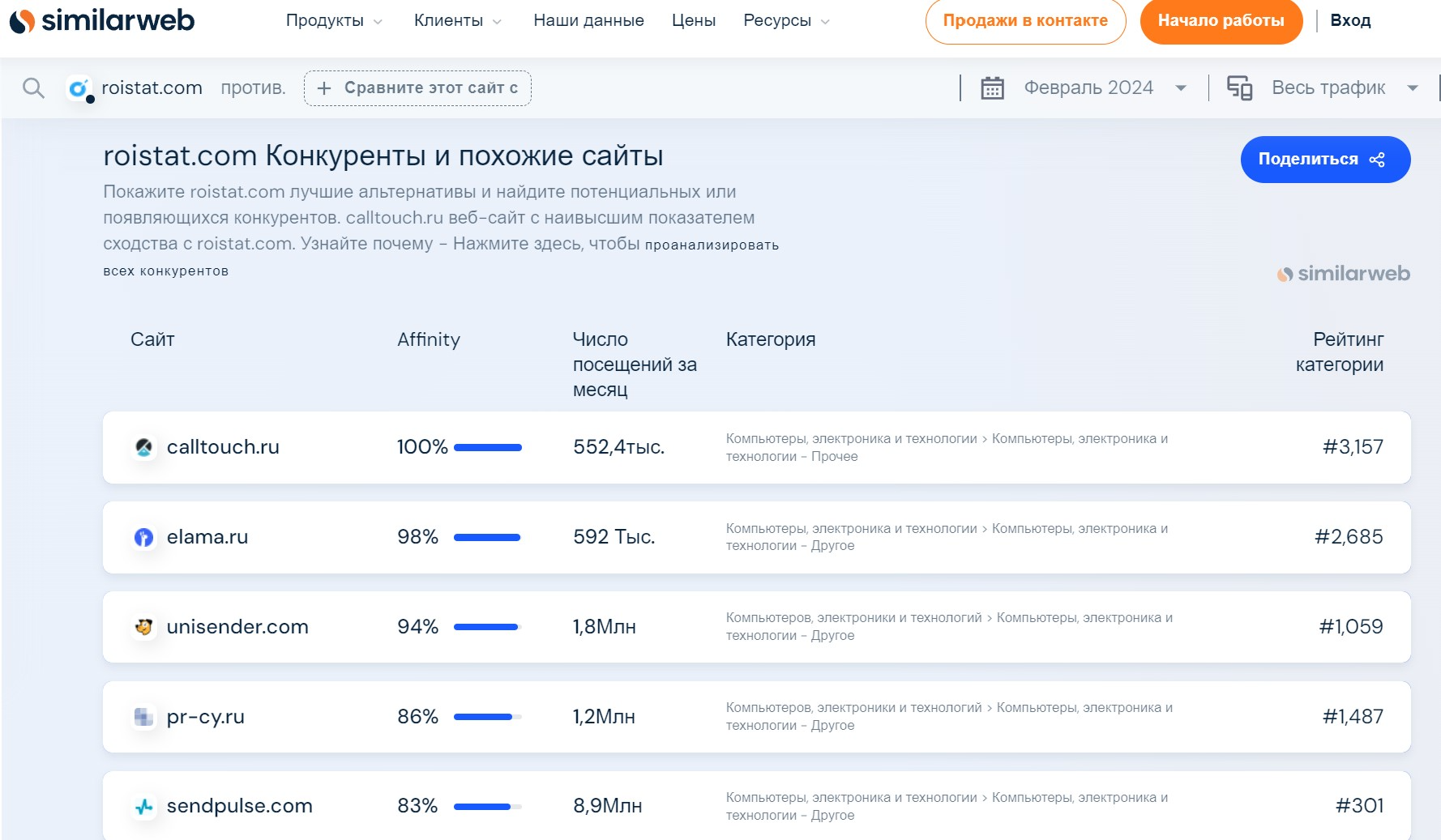
Task: Open the sendpulse.com site link
Action: 239,806
